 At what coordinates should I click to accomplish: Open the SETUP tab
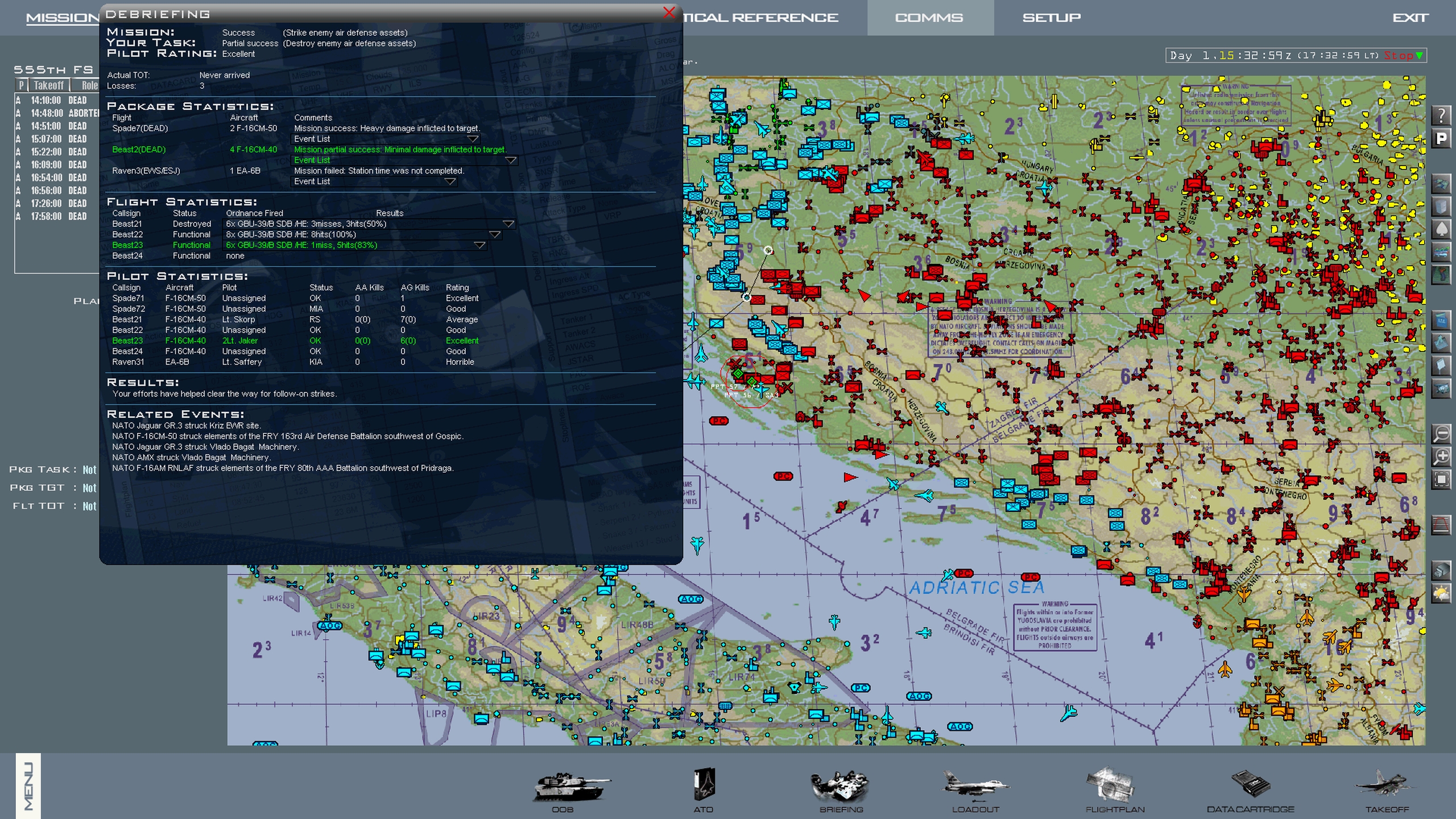(1052, 18)
